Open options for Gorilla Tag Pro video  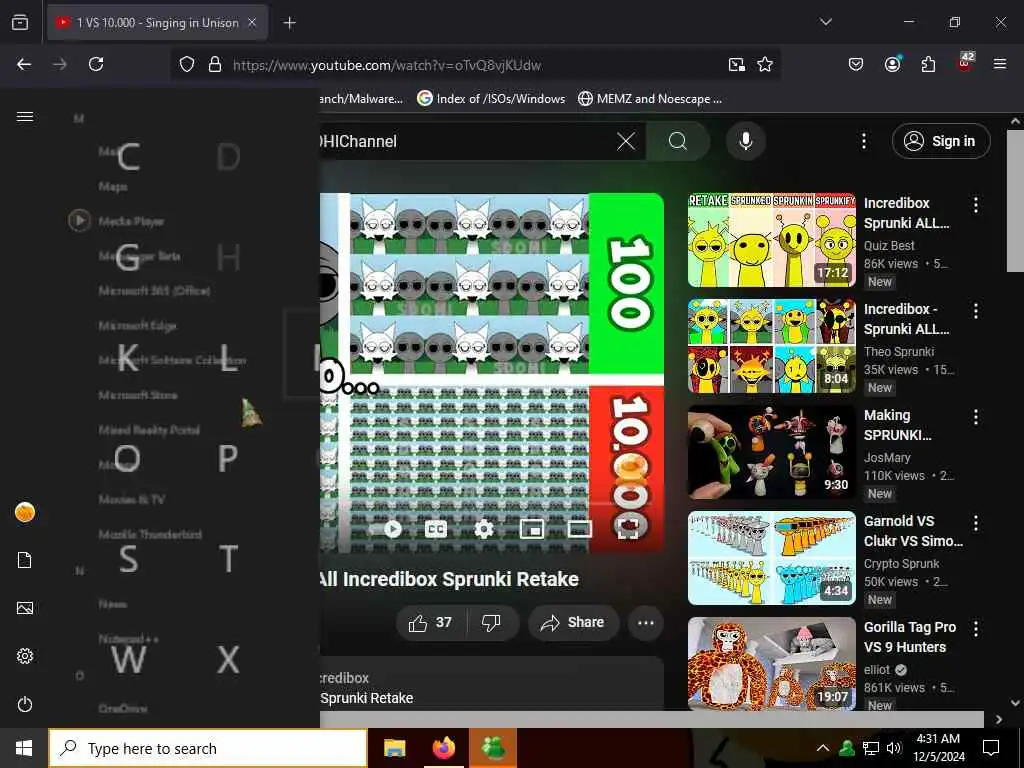pos(976,629)
